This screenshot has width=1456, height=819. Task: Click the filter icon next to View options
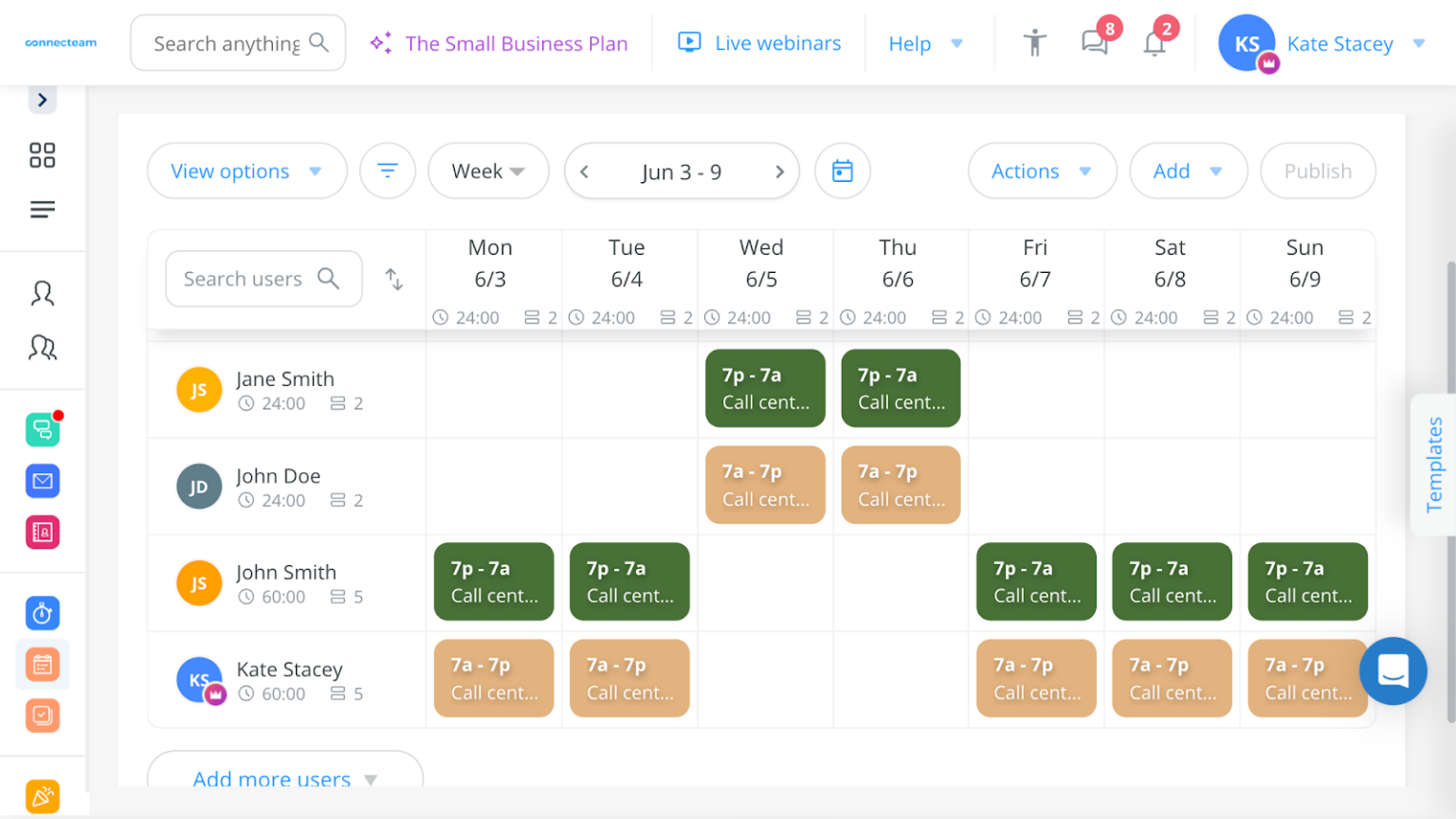[388, 171]
